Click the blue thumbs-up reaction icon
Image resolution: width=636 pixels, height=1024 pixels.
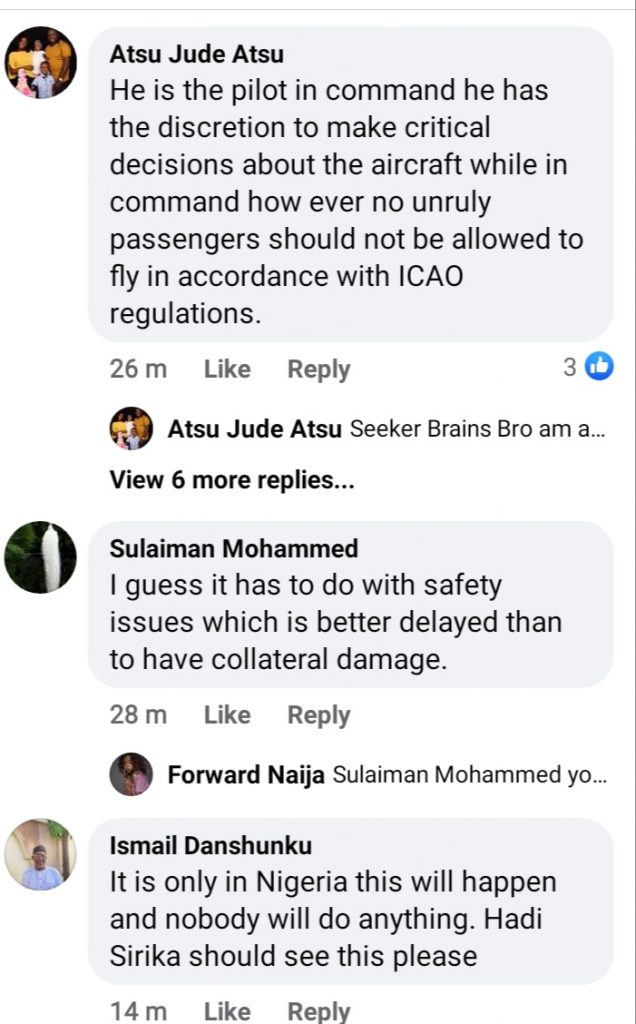tap(599, 367)
